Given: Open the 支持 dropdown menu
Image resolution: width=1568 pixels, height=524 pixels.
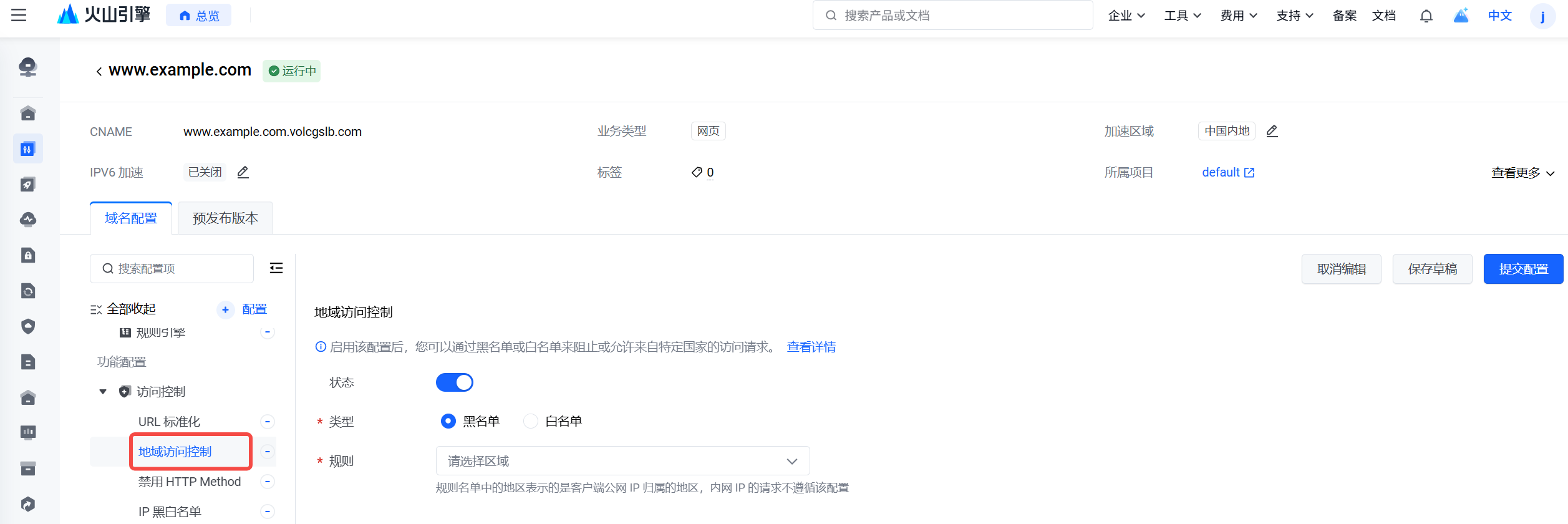Looking at the screenshot, I should (x=1295, y=16).
